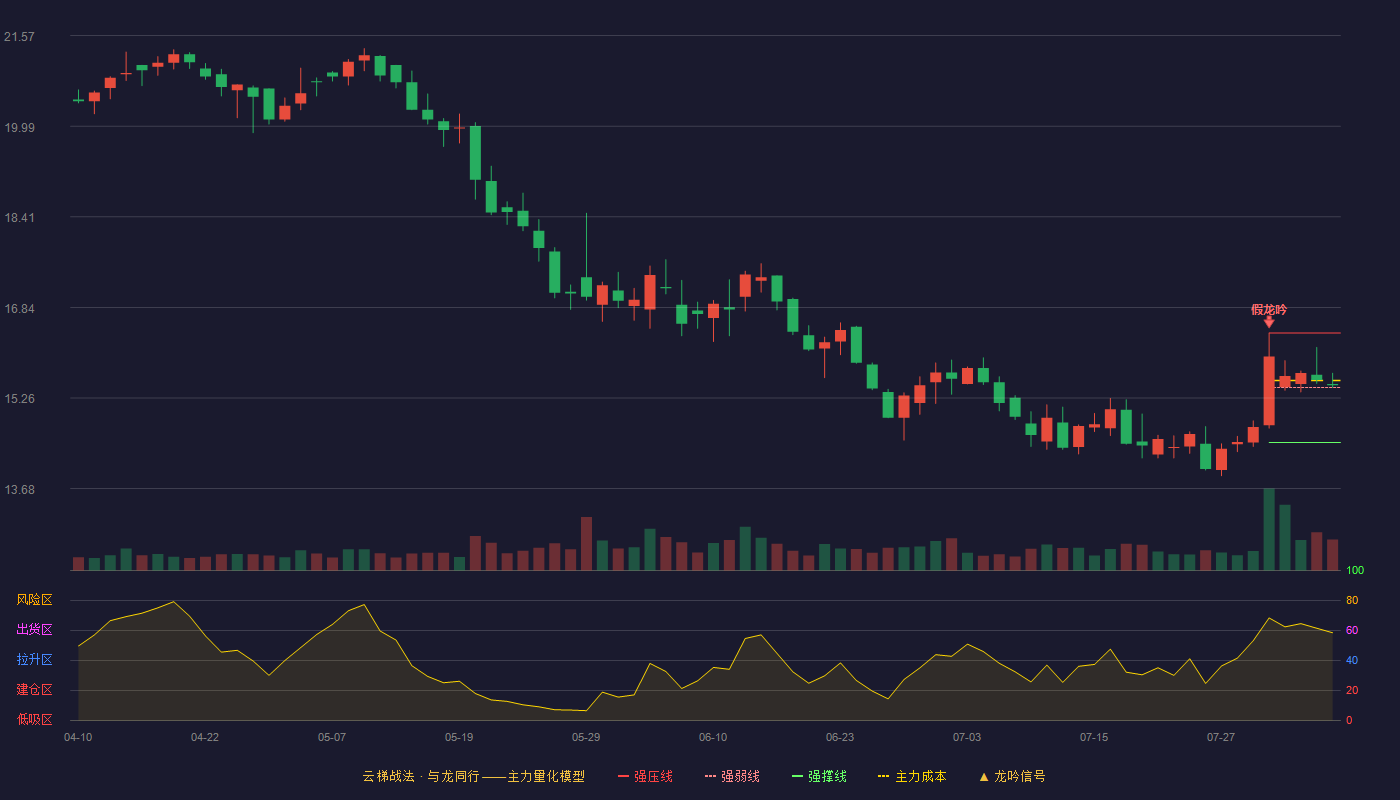The height and width of the screenshot is (800, 1400).
Task: Click the 建仓区 zone label
Action: [34, 690]
